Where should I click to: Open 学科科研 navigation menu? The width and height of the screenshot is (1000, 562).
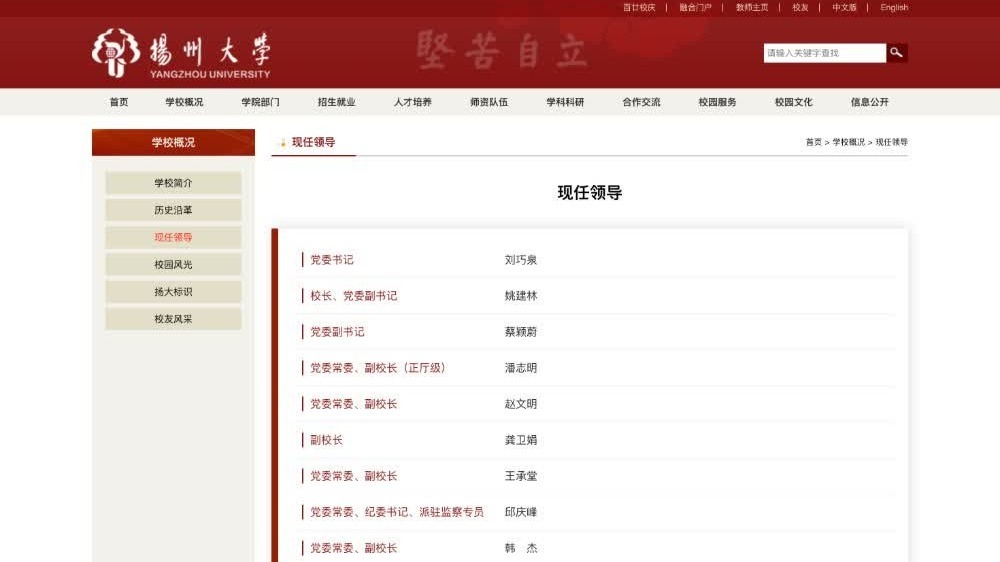(x=565, y=102)
